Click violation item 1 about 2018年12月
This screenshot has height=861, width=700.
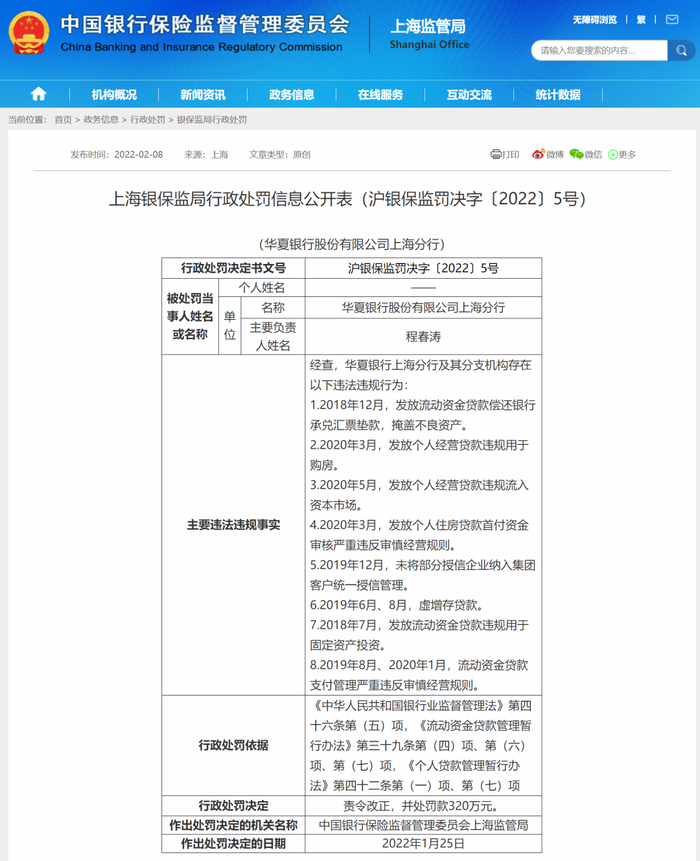click(x=423, y=415)
